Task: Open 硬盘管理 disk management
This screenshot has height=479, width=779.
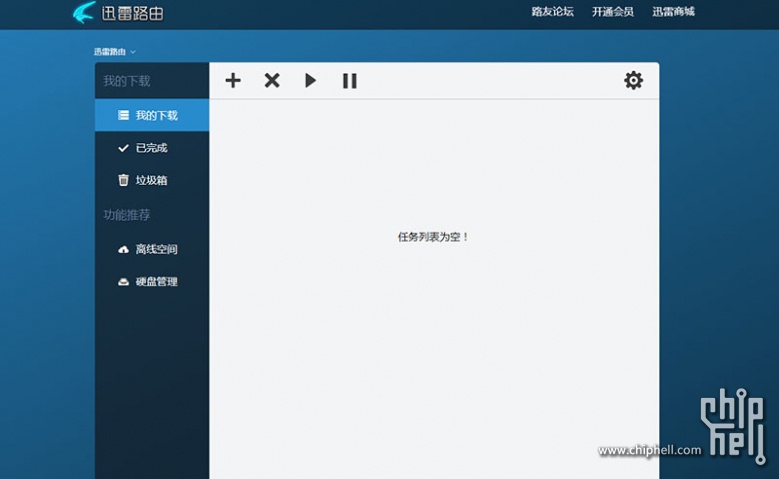Action: click(x=152, y=282)
